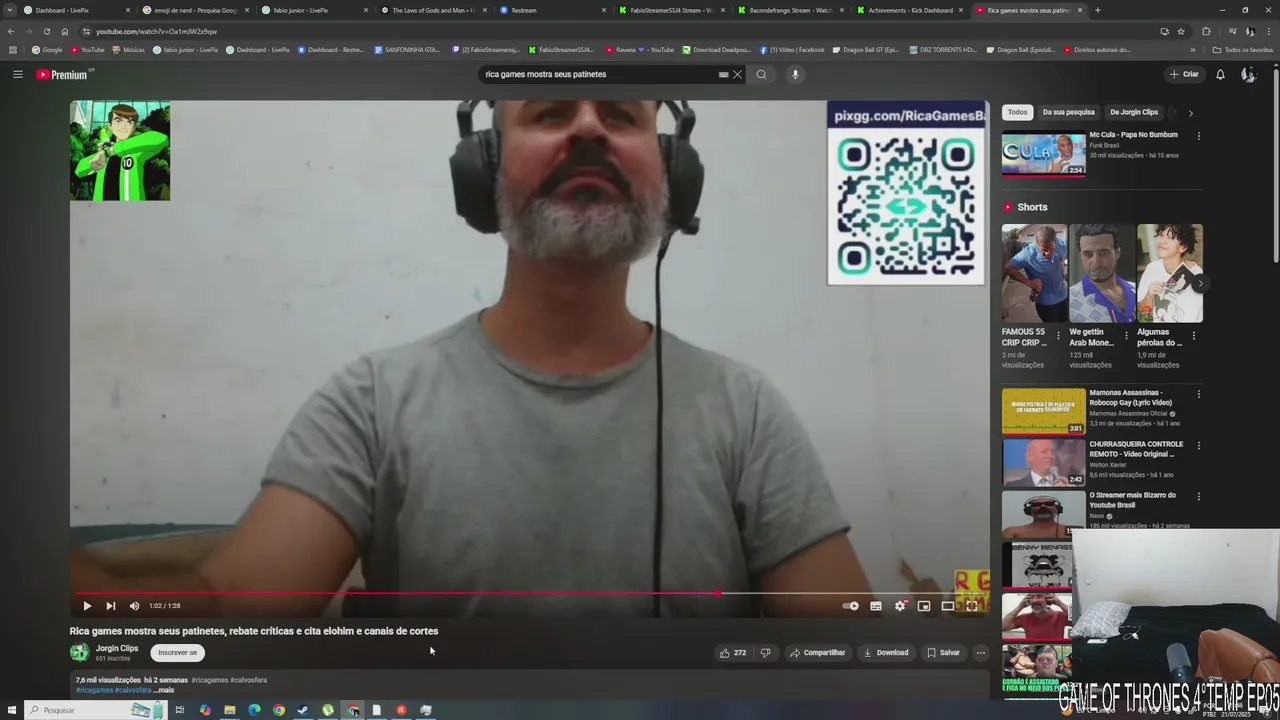Open more actions ellipsis below video
This screenshot has height=720, width=1280.
980,652
